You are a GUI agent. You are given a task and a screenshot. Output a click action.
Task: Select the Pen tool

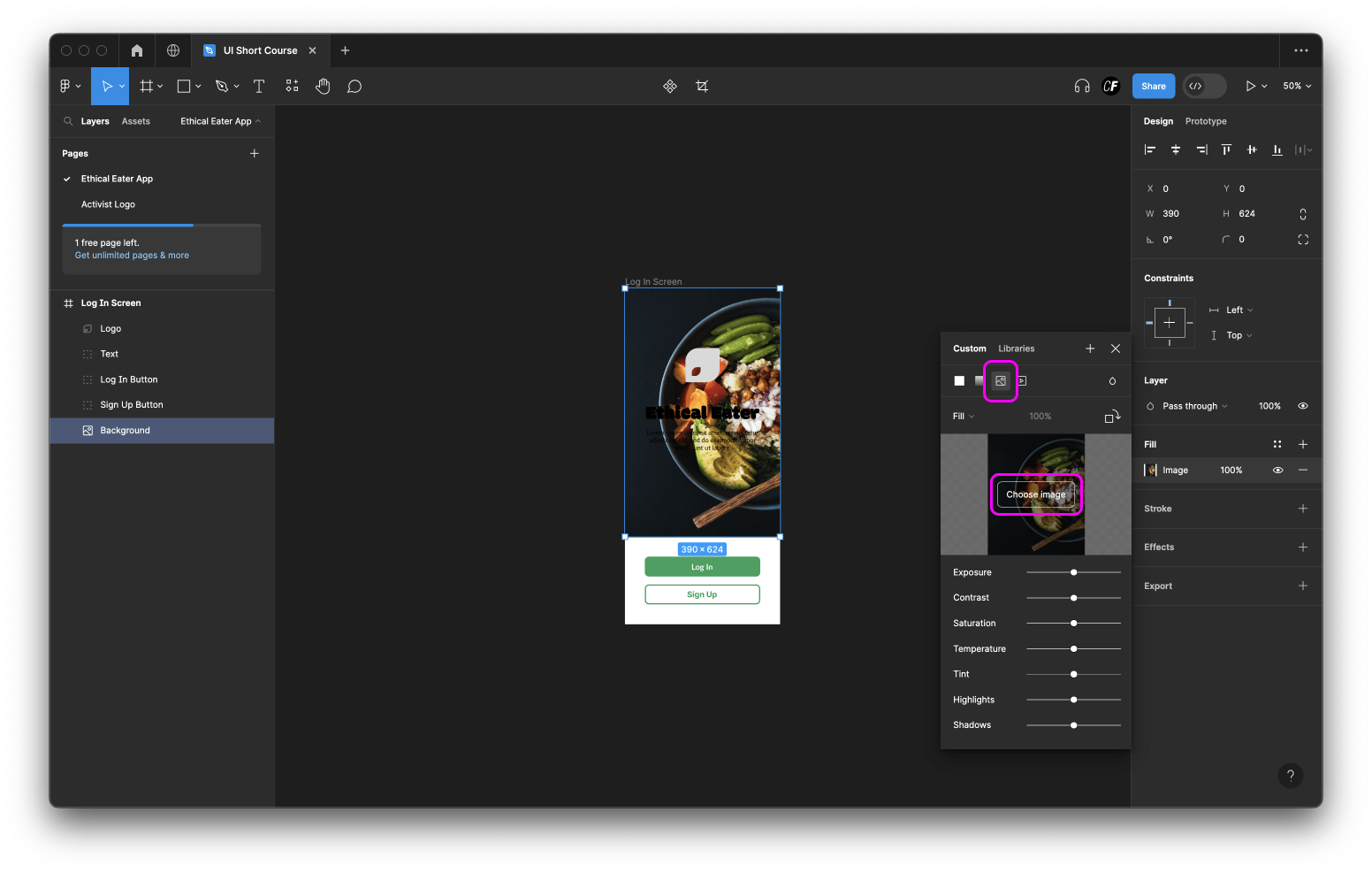click(x=222, y=86)
